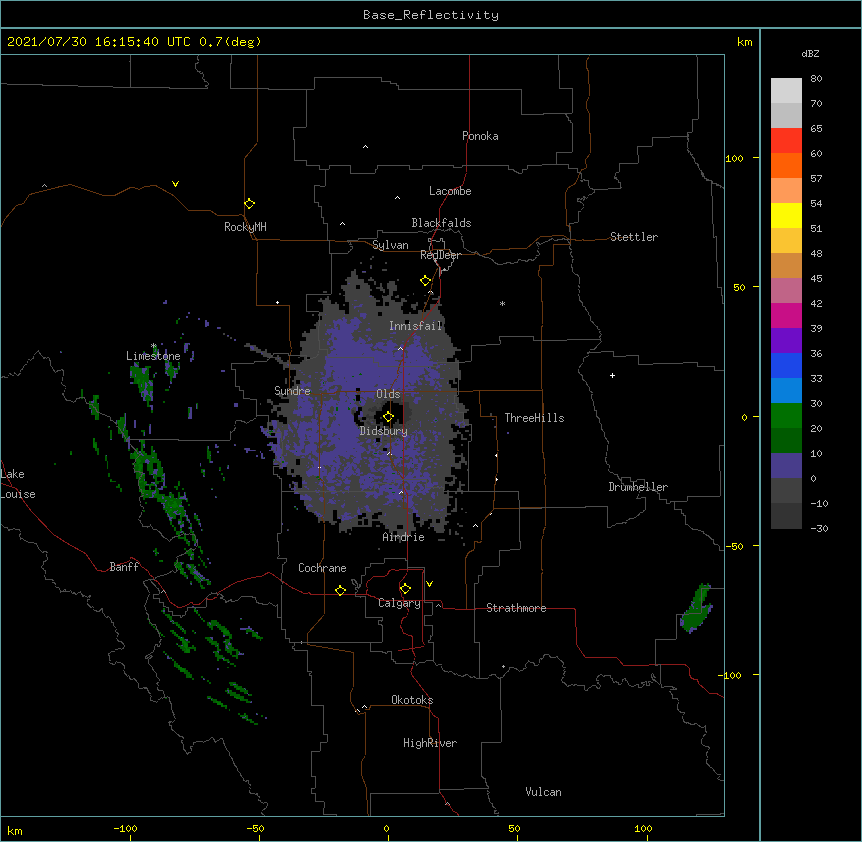Click the Base_Reflectivity title
Image resolution: width=862 pixels, height=842 pixels.
point(431,15)
